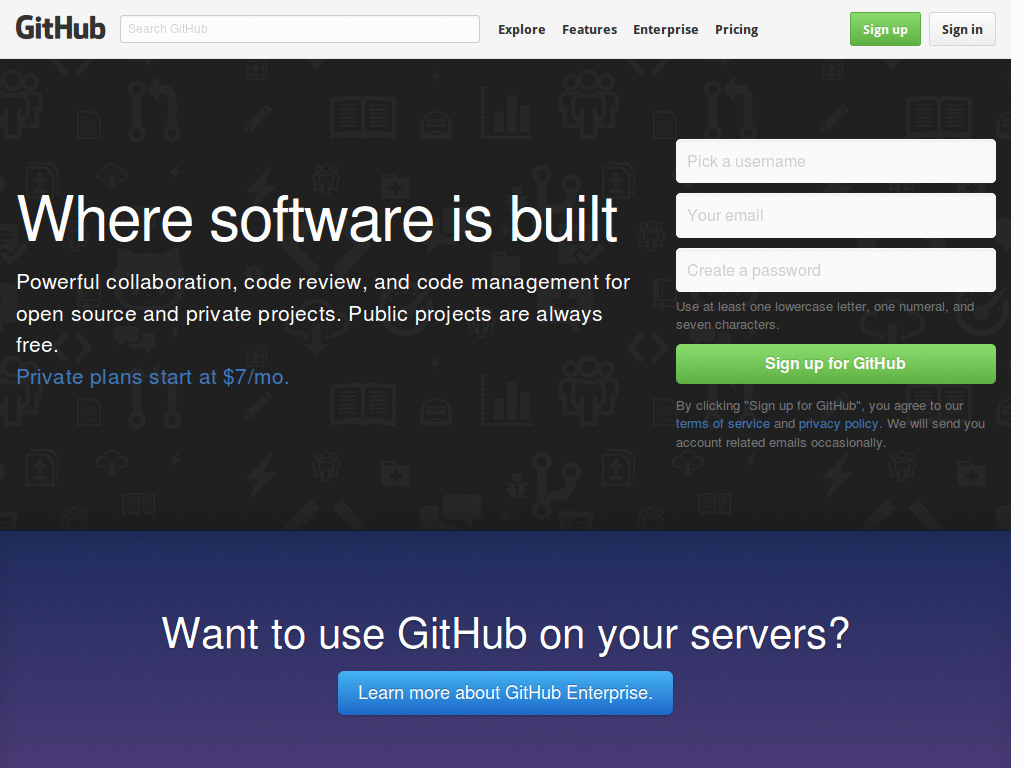Open the privacy policy link
The image size is (1024, 768).
coord(838,423)
